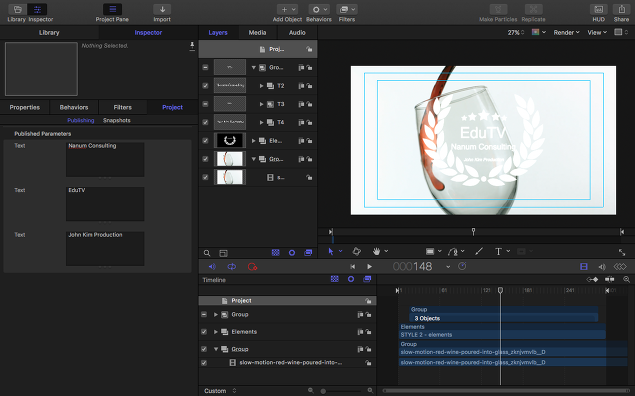Toggle Elements row checkbox in Timeline
This screenshot has width=635, height=396.
pos(204,332)
